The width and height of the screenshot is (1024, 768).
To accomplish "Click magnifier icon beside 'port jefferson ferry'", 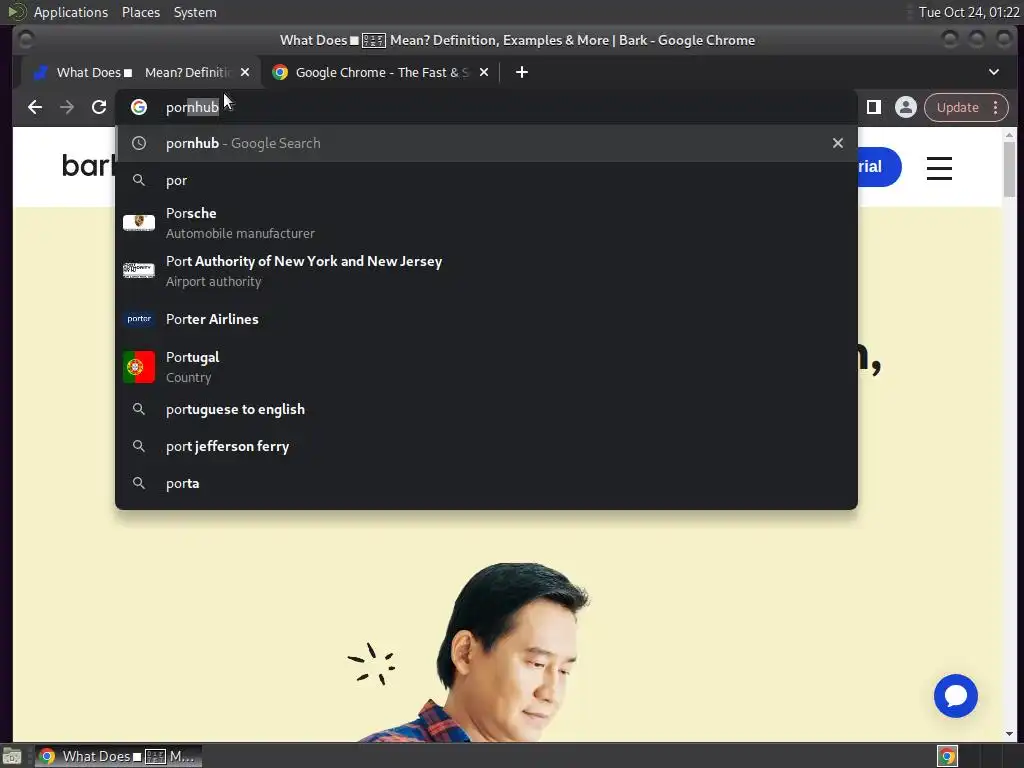I will [x=139, y=447].
